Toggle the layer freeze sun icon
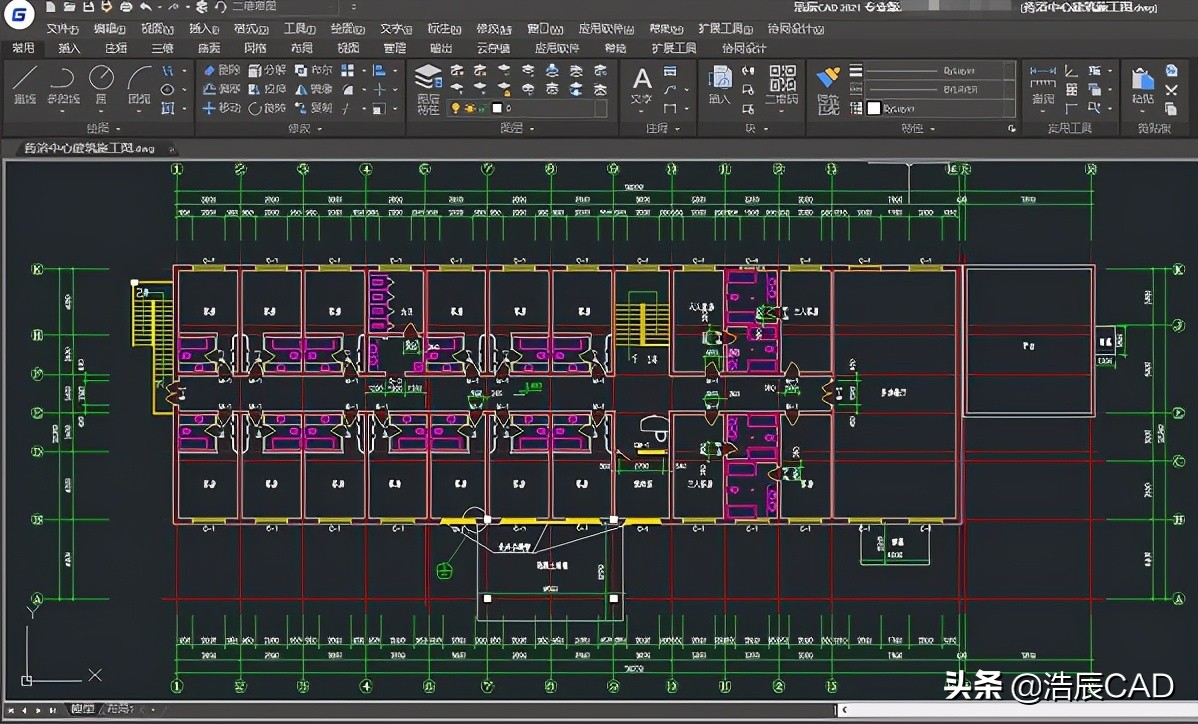The height and width of the screenshot is (724, 1198). tap(468, 108)
